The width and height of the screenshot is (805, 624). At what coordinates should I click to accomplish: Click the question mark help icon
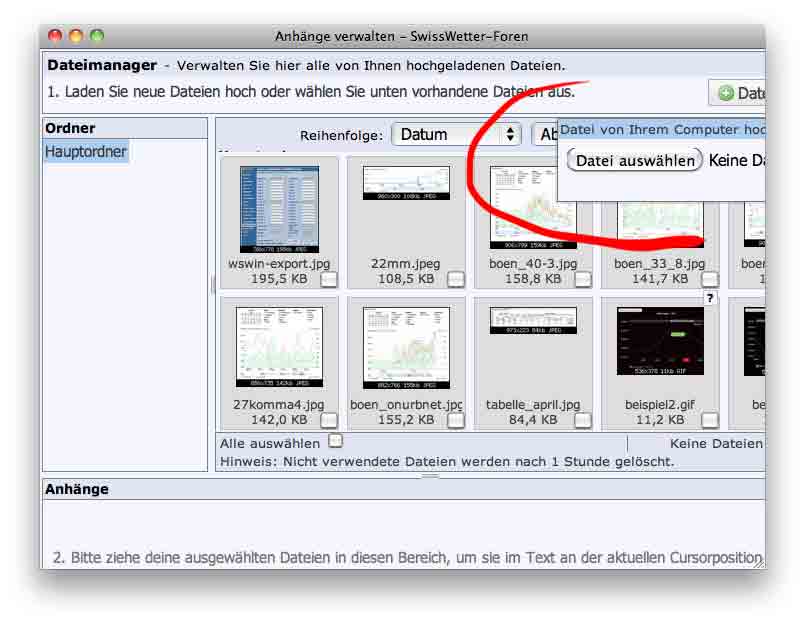(710, 298)
